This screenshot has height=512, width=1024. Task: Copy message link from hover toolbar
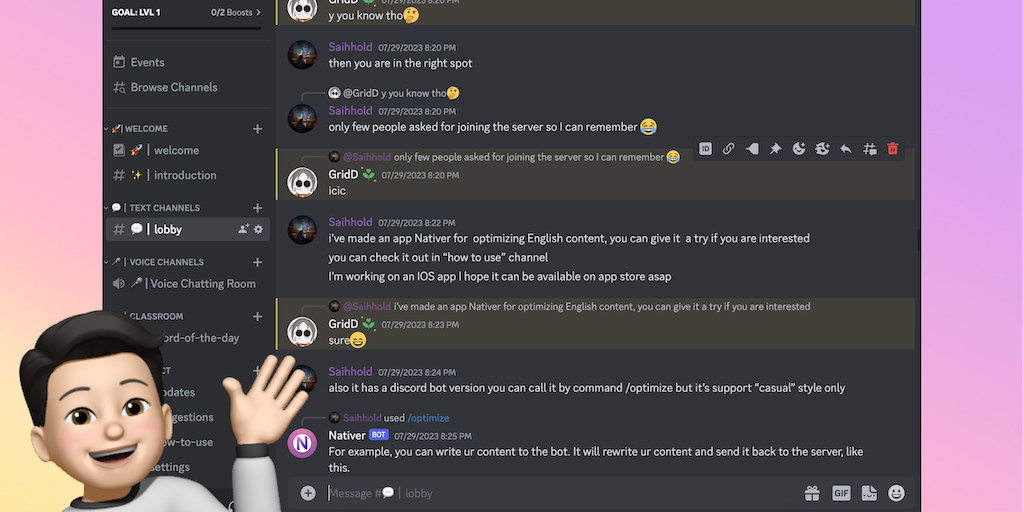pyautogui.click(x=728, y=149)
